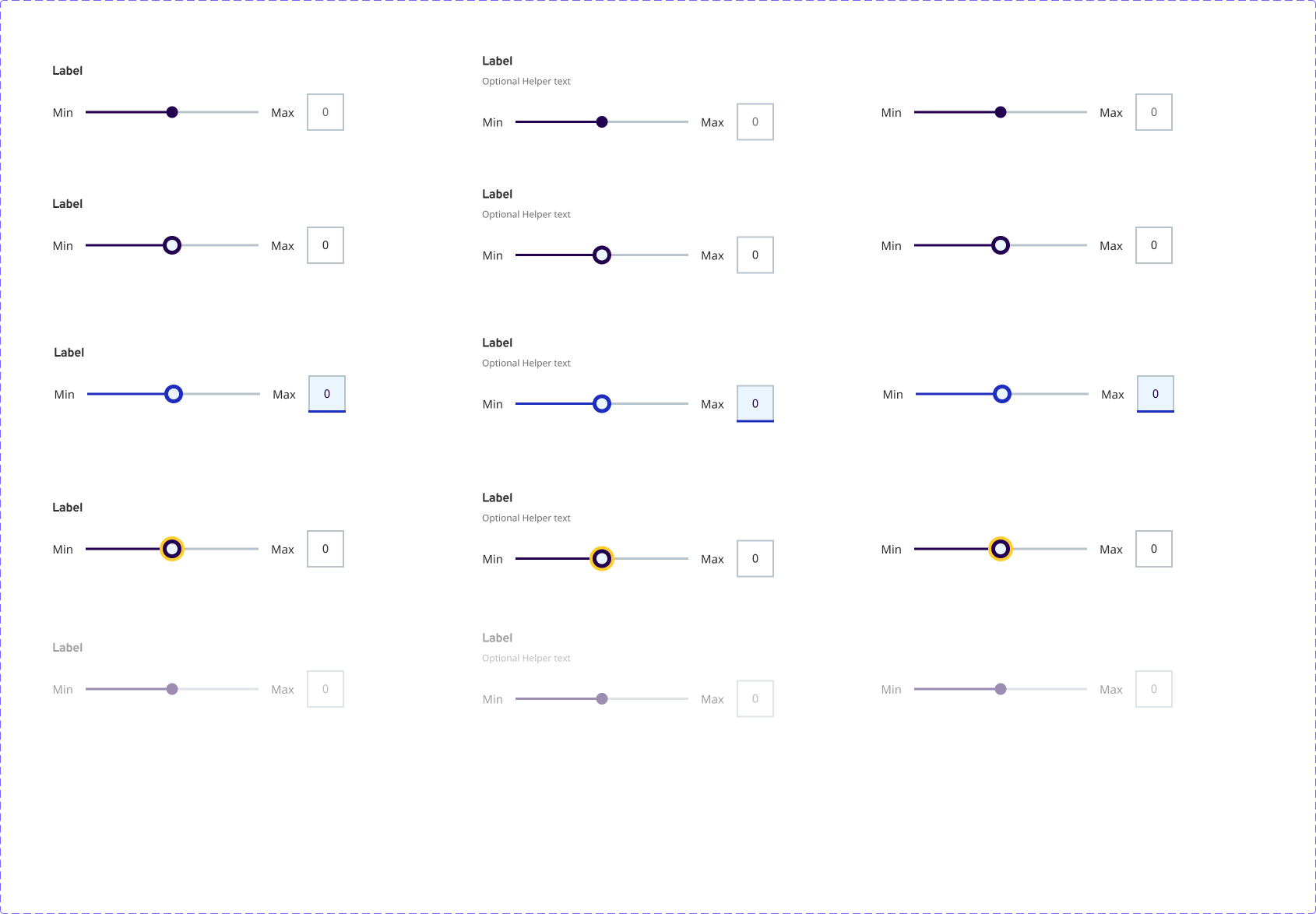Screen dimensions: 1316x914
Task: Click the top slider handle in the middle column
Action: tap(601, 121)
